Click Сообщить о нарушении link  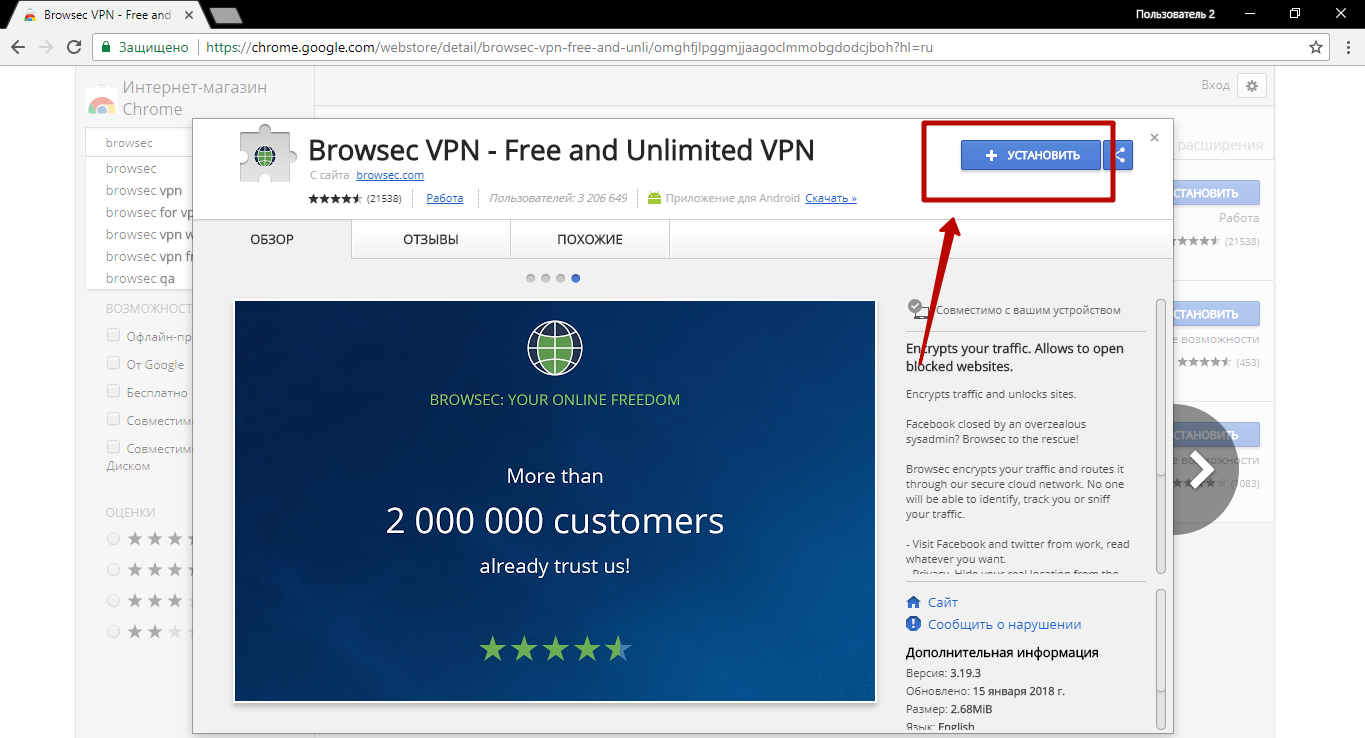pos(1005,624)
